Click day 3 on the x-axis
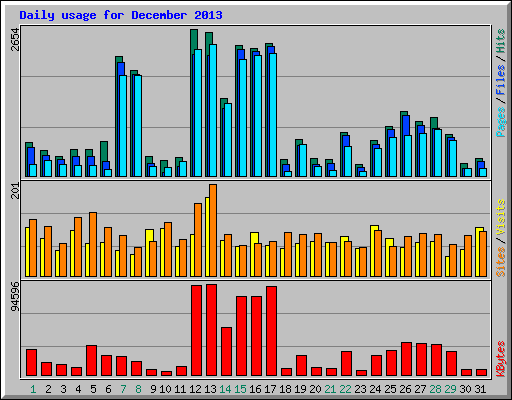The image size is (512, 400). coord(63,389)
